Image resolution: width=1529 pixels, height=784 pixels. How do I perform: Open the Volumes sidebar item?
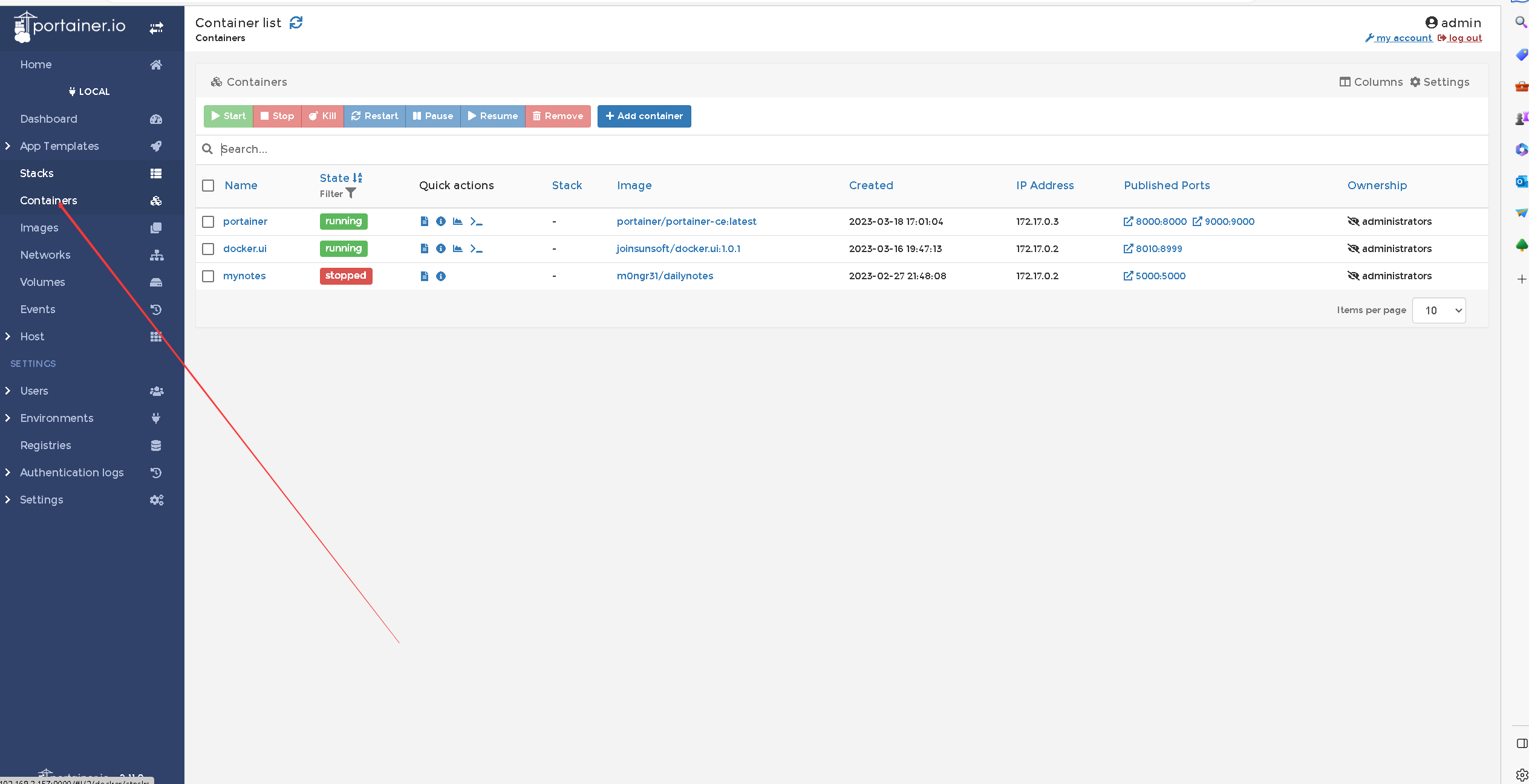click(42, 282)
